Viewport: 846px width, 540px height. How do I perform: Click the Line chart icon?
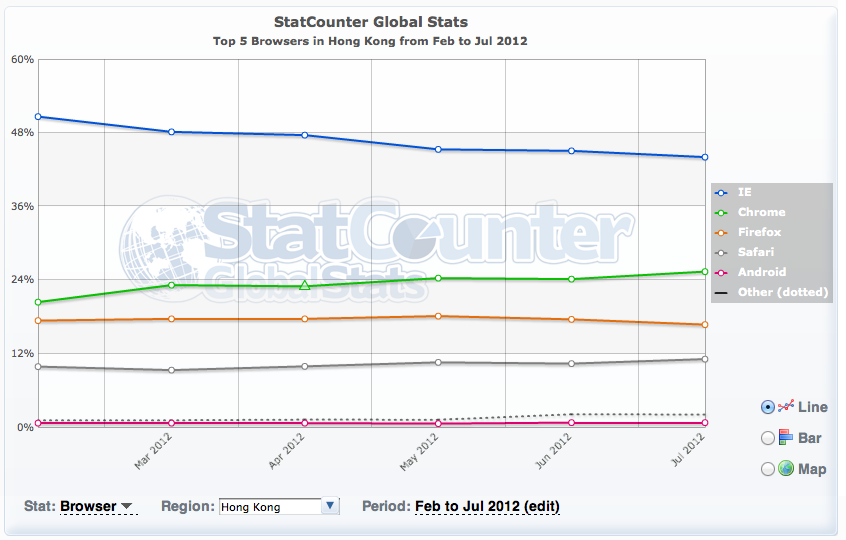[x=785, y=407]
